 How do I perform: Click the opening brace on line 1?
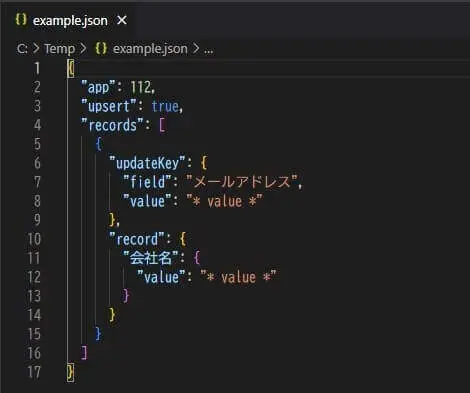pos(70,68)
